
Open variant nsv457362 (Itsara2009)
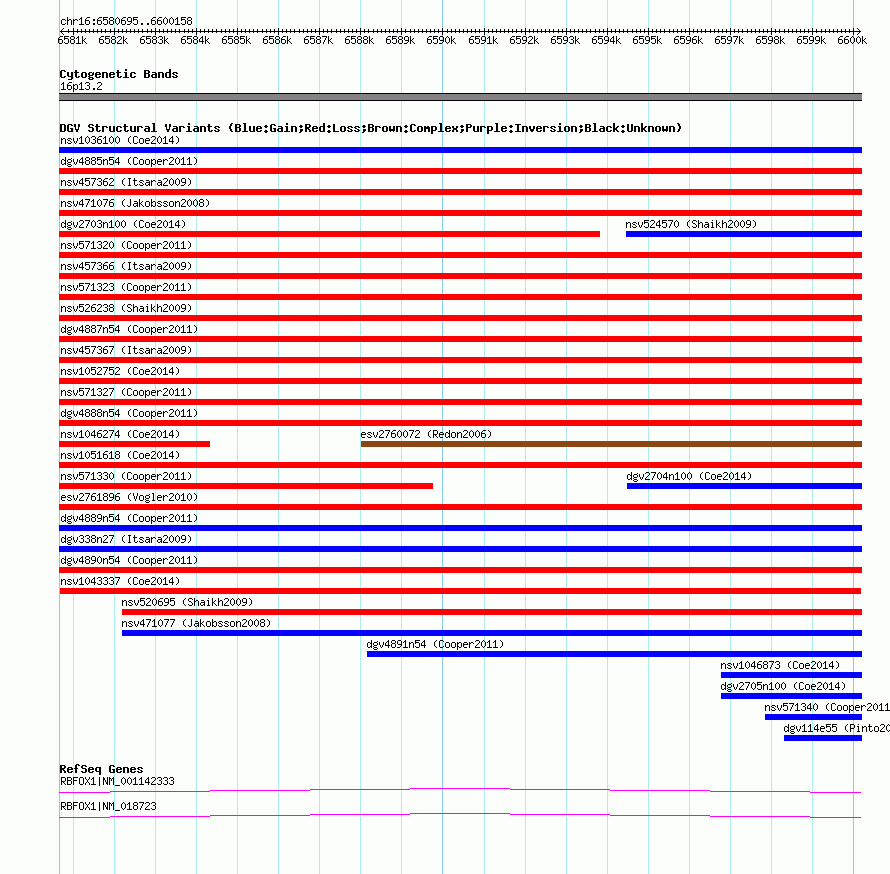[x=126, y=182]
